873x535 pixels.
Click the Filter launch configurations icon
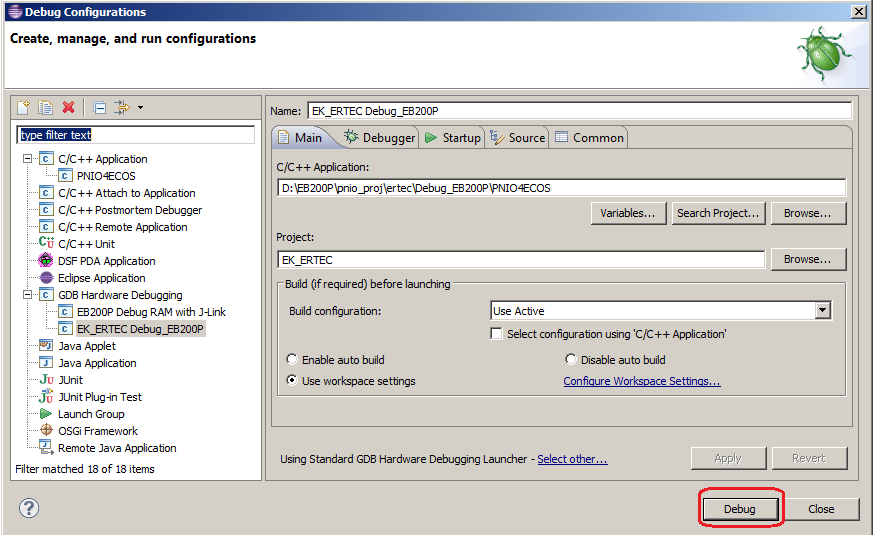121,107
